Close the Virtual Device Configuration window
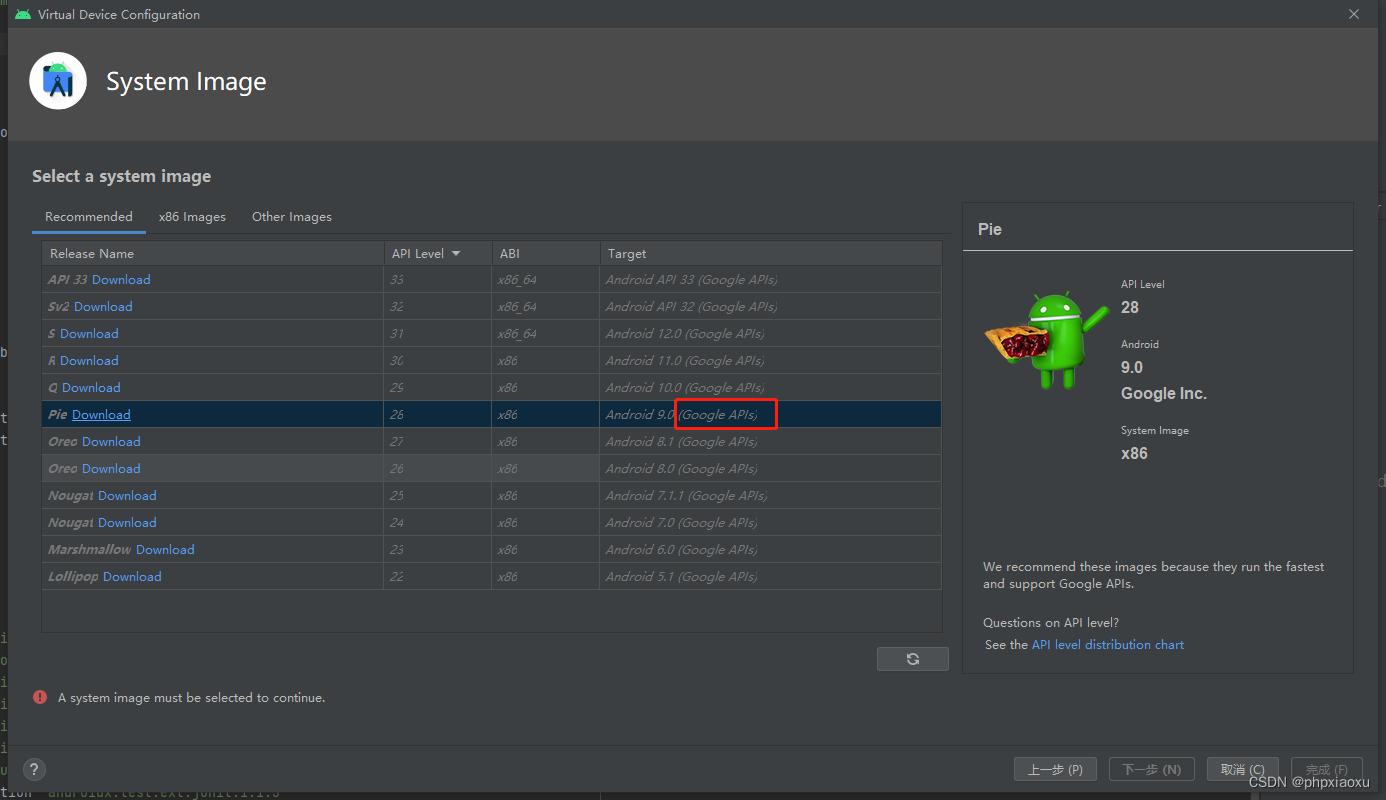Viewport: 1386px width, 800px height. tap(1354, 14)
